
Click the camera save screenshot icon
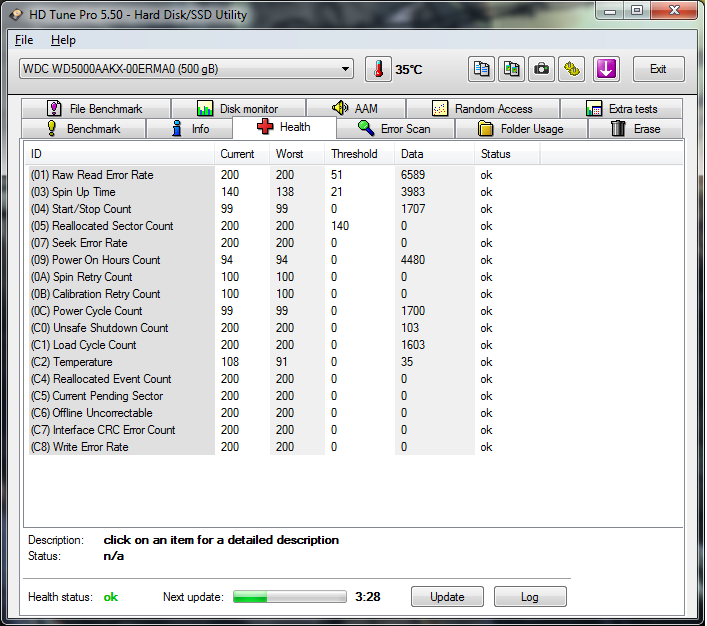542,69
